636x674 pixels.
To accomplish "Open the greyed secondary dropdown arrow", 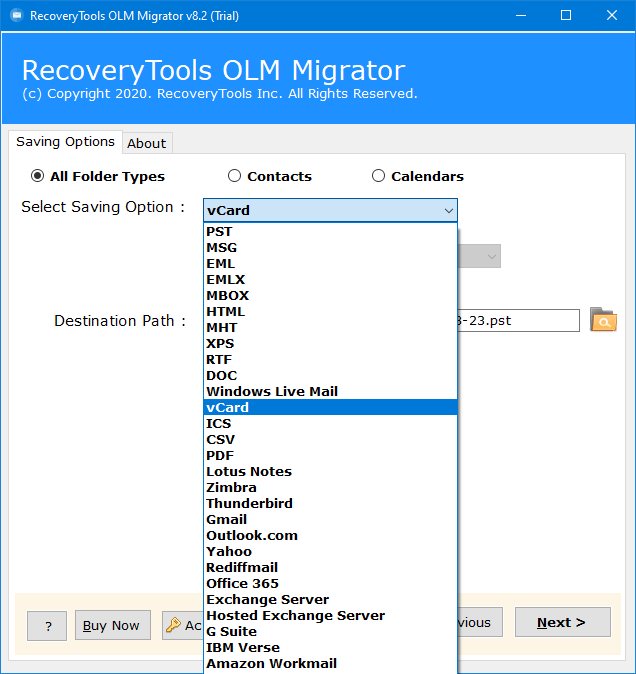I will 492,257.
